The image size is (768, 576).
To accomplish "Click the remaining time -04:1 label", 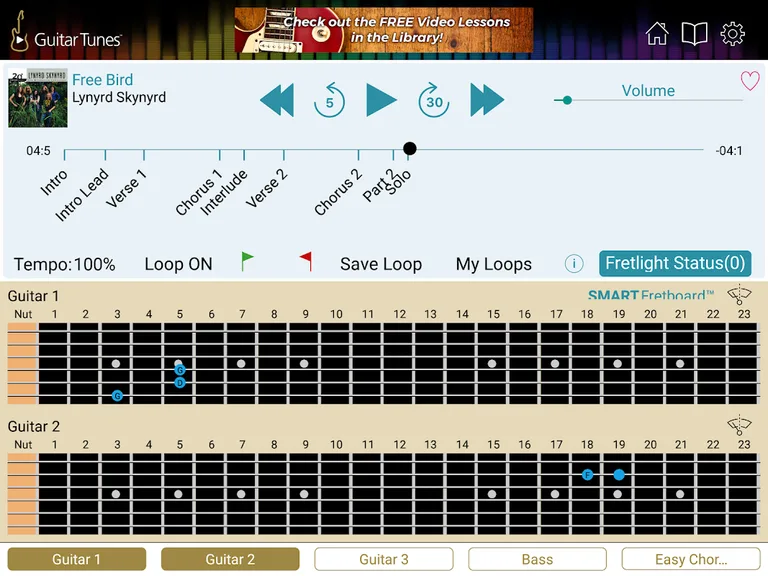I will pos(729,151).
